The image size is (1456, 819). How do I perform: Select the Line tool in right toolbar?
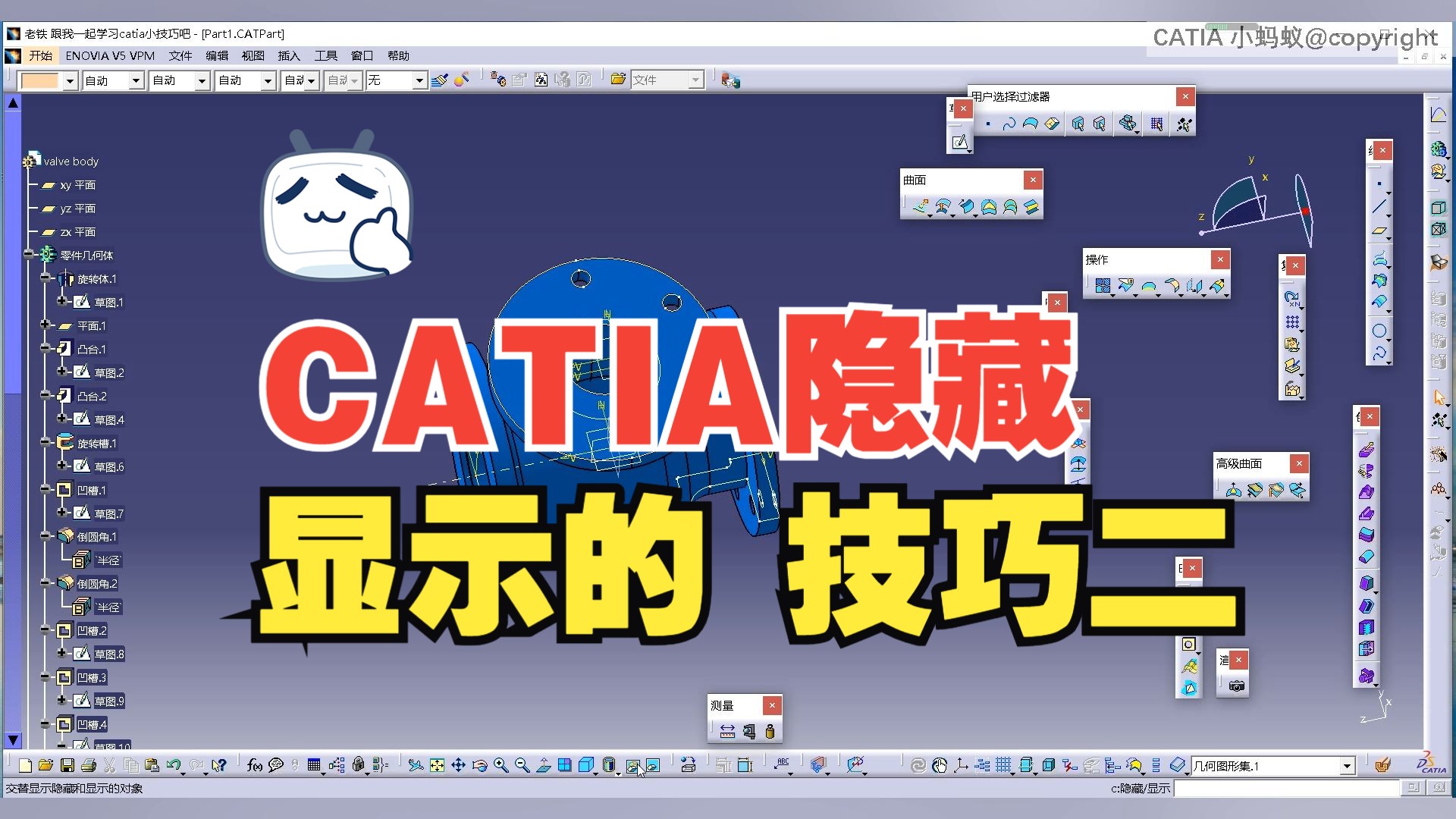click(x=1379, y=206)
